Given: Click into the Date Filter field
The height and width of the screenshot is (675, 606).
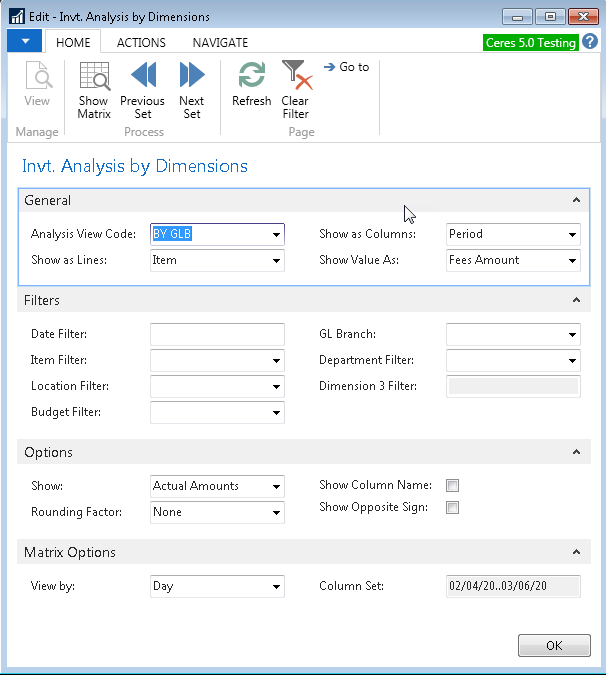Looking at the screenshot, I should tap(216, 335).
